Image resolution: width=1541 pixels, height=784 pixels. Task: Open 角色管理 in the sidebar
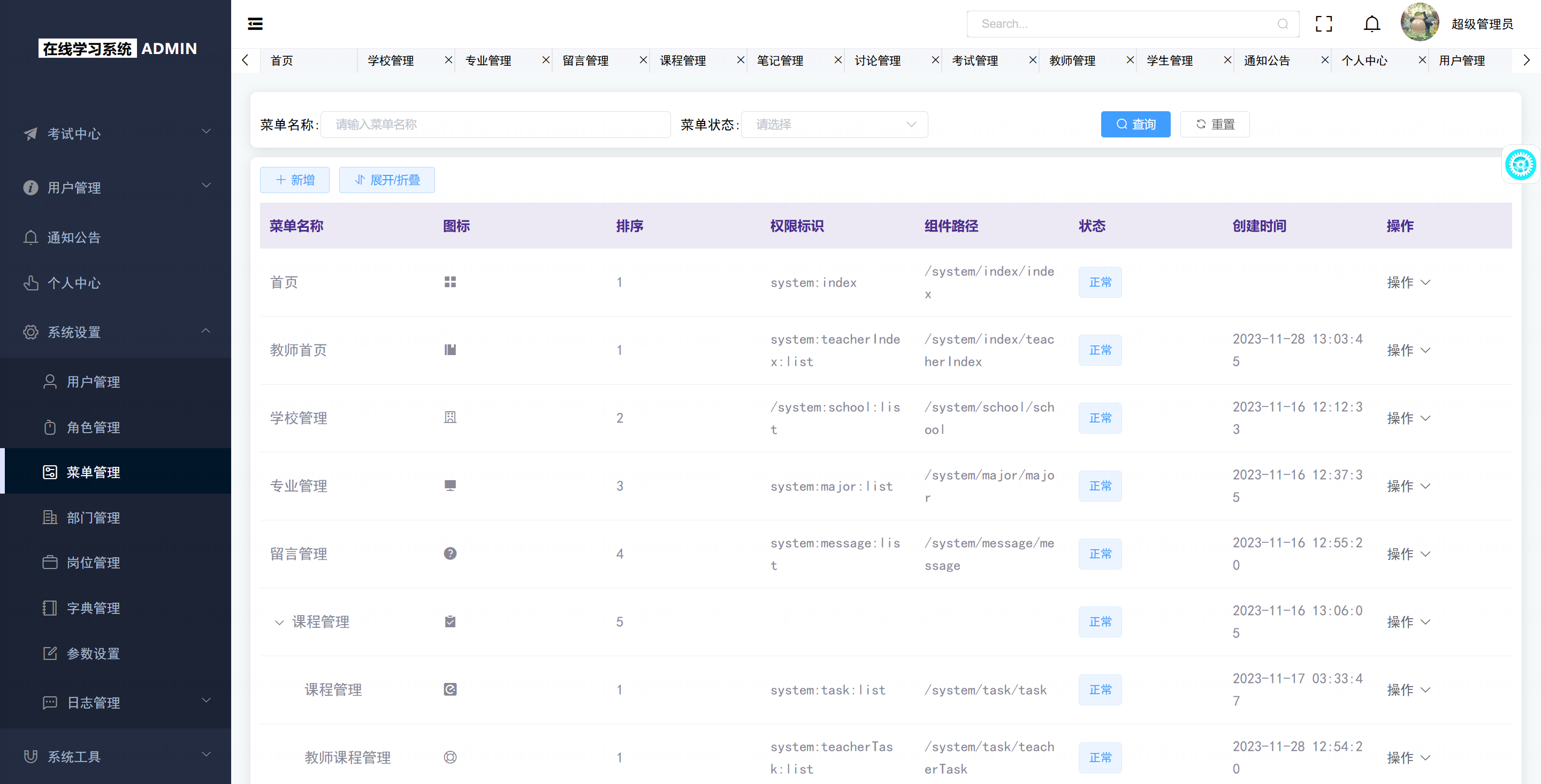click(93, 427)
